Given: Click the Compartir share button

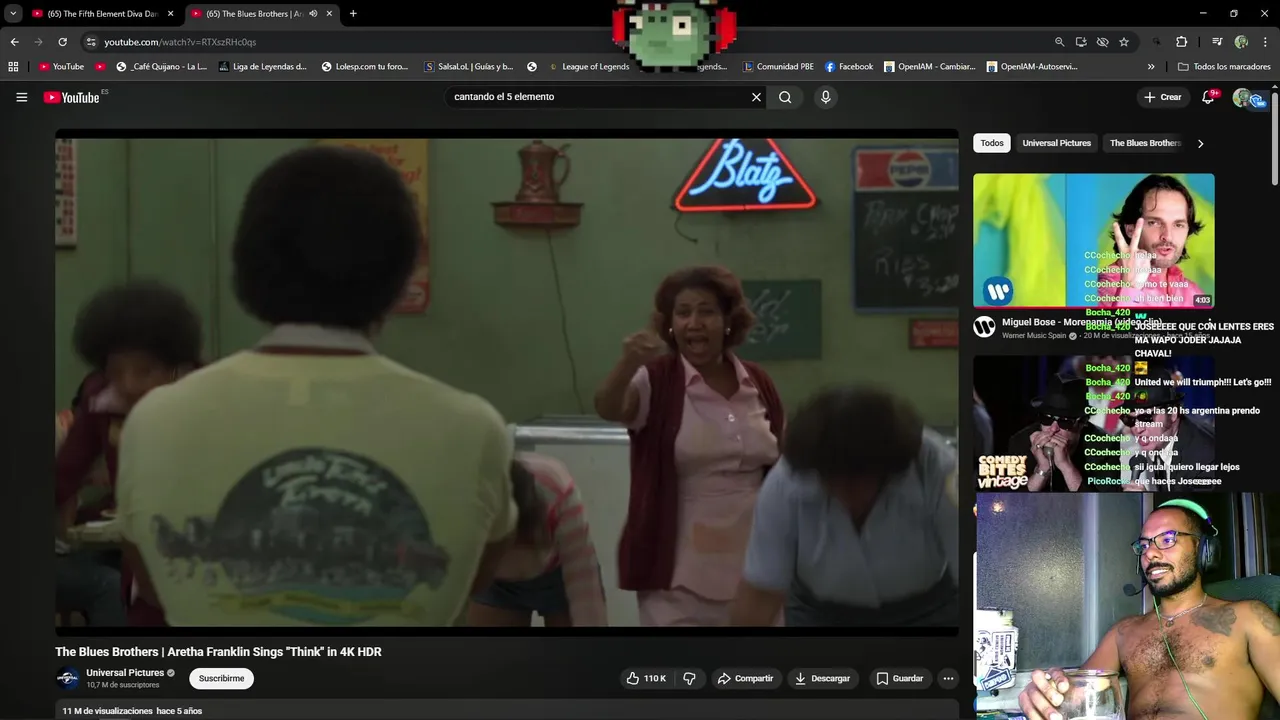Looking at the screenshot, I should (745, 678).
